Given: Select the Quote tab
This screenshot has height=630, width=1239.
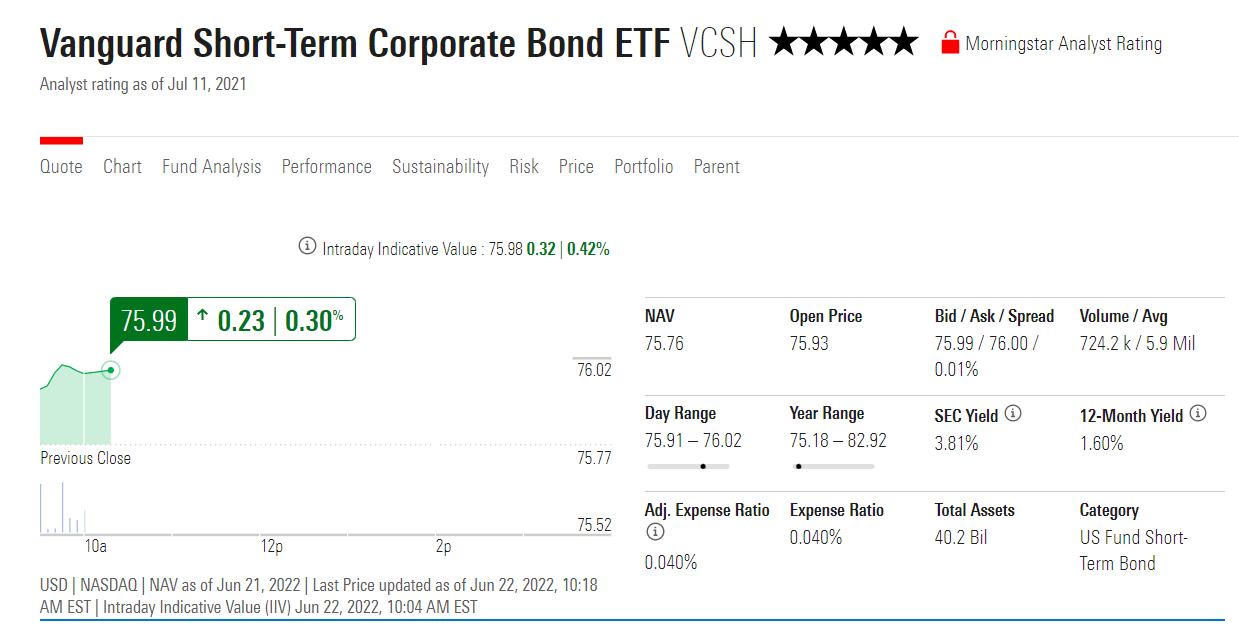Looking at the screenshot, I should pyautogui.click(x=61, y=167).
